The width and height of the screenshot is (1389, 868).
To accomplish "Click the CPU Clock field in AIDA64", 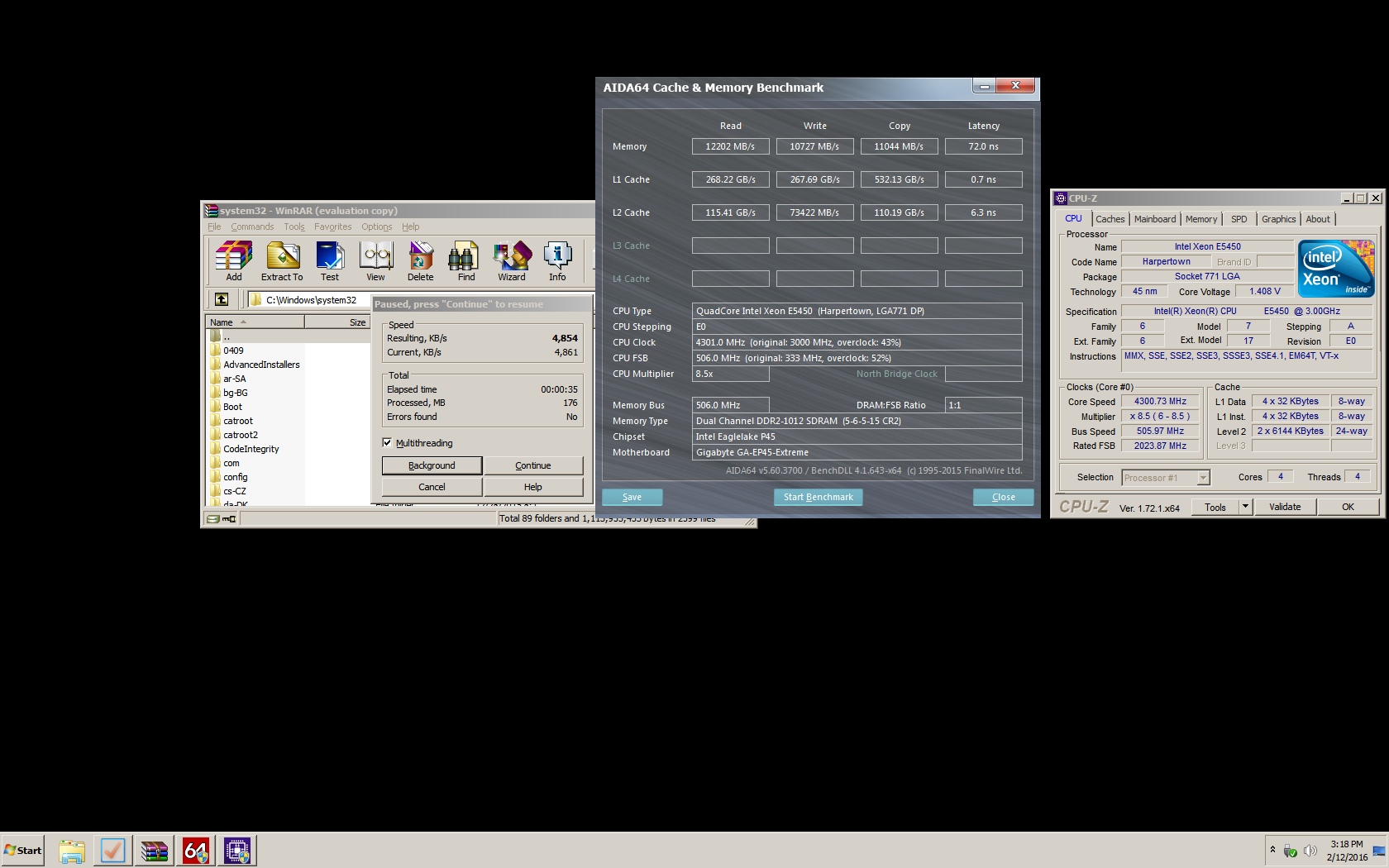I will tap(857, 342).
